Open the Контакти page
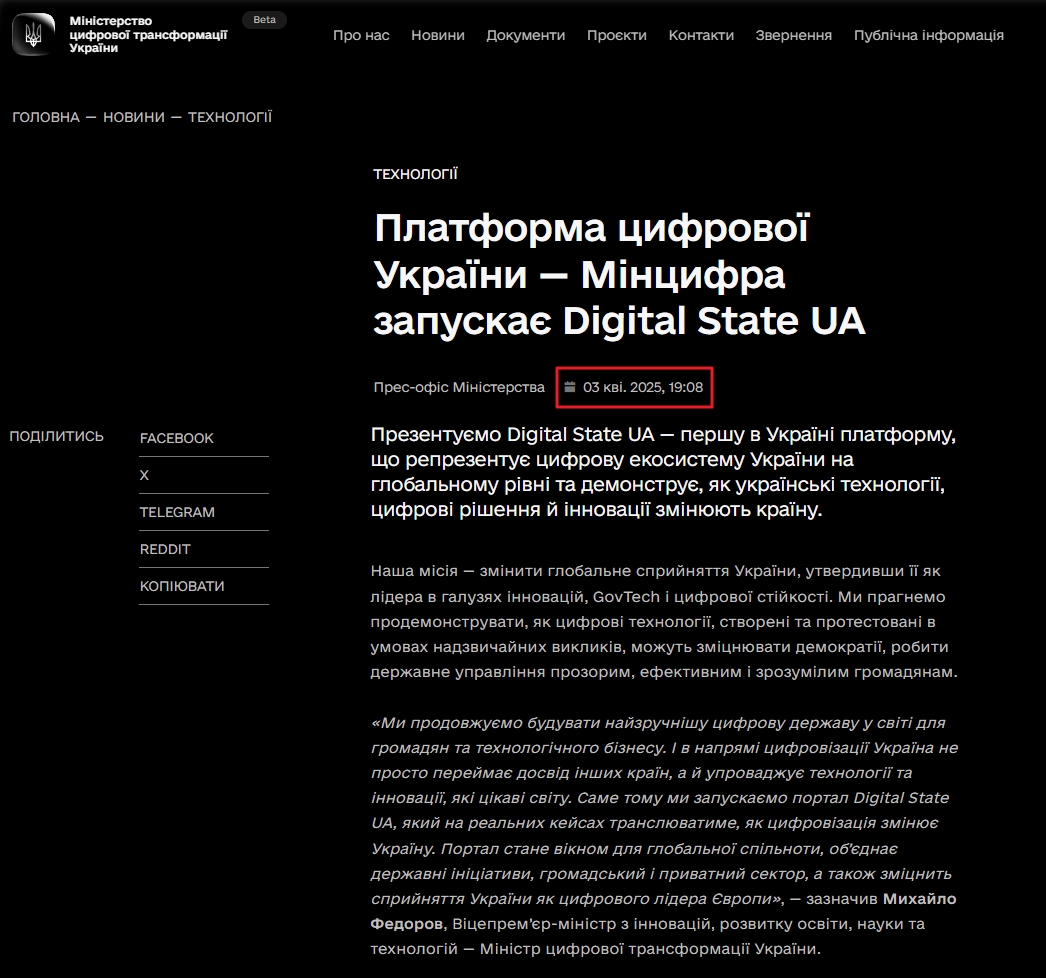The width and height of the screenshot is (1046, 978). pos(702,35)
